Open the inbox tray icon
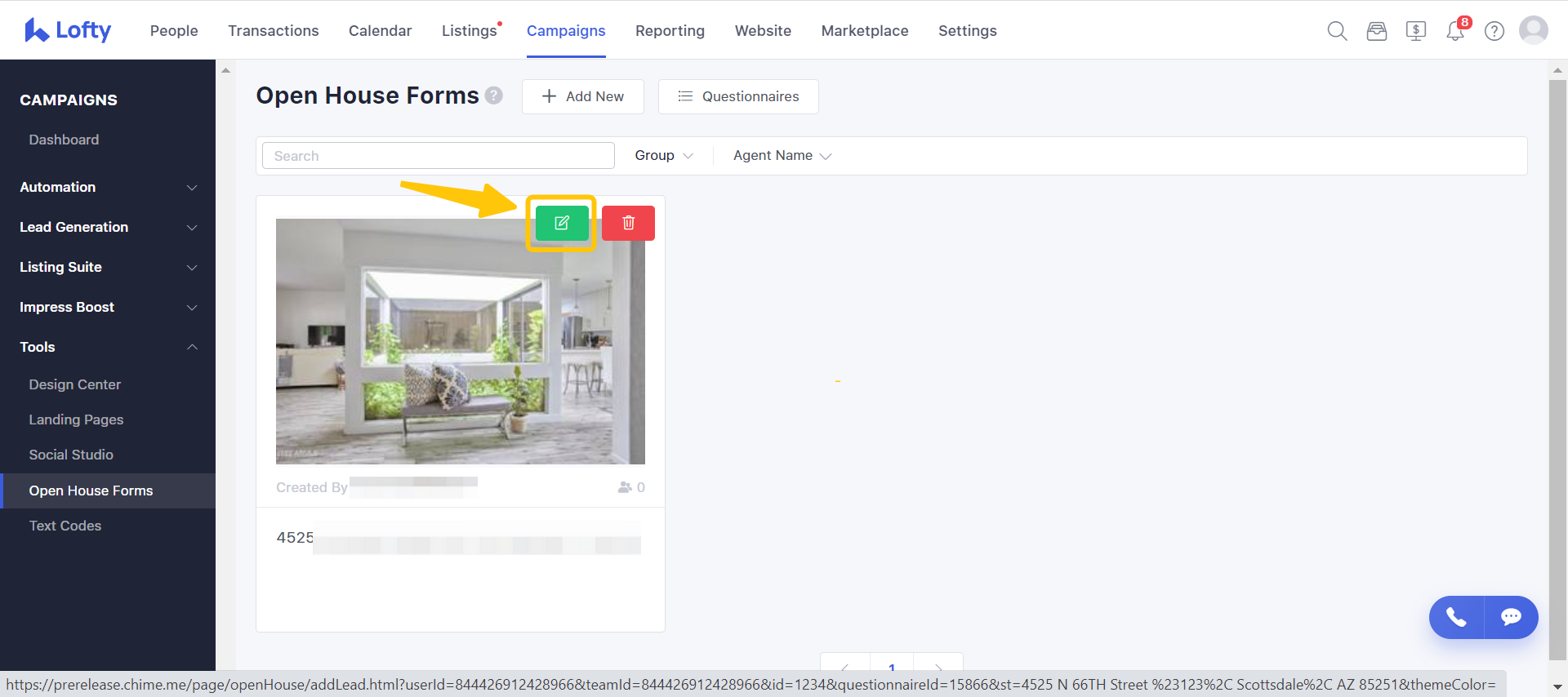This screenshot has height=697, width=1568. pos(1376,31)
